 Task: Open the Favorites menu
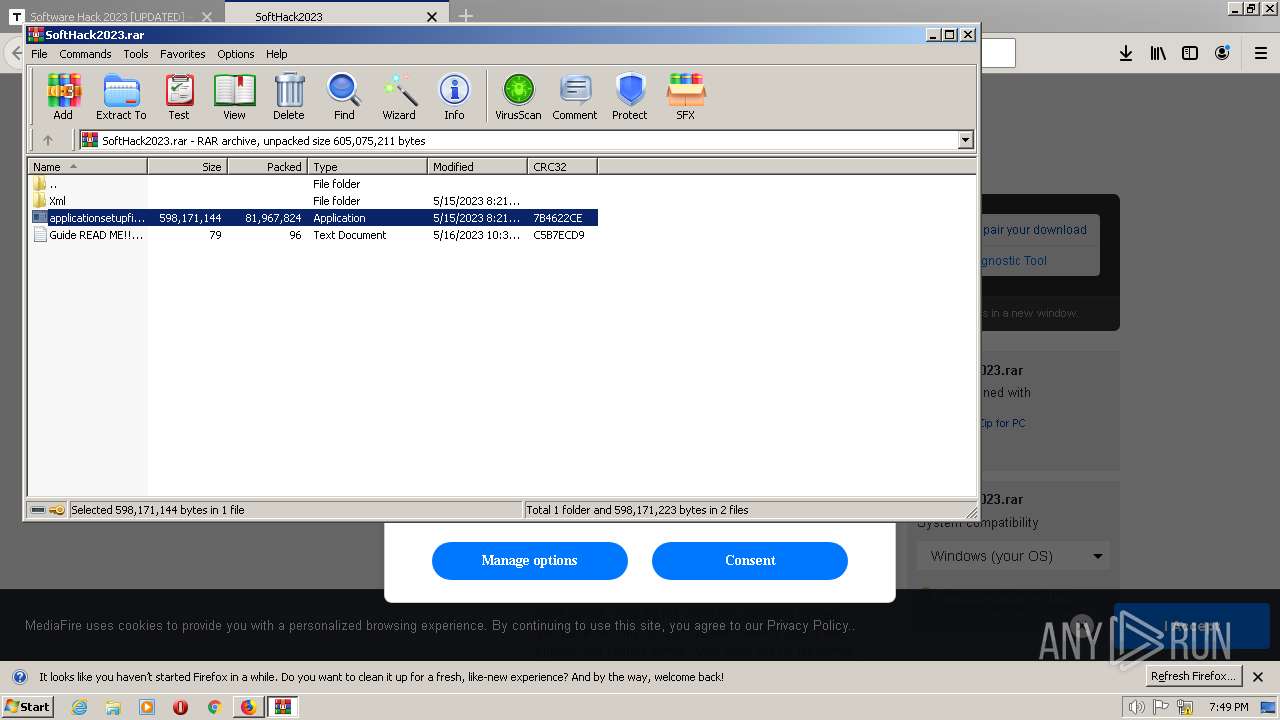click(183, 54)
